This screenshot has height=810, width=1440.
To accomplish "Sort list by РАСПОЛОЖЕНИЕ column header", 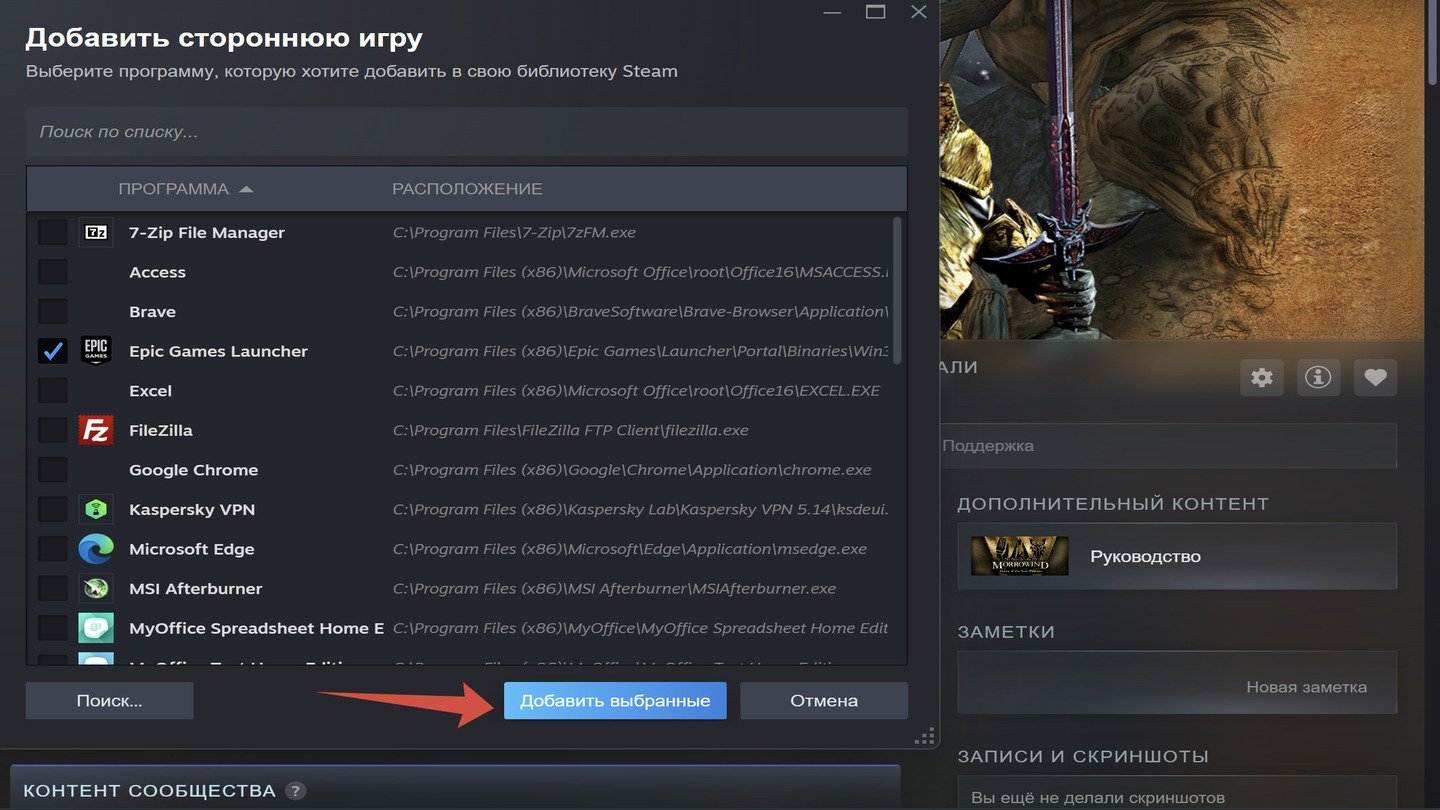I will click(x=467, y=189).
